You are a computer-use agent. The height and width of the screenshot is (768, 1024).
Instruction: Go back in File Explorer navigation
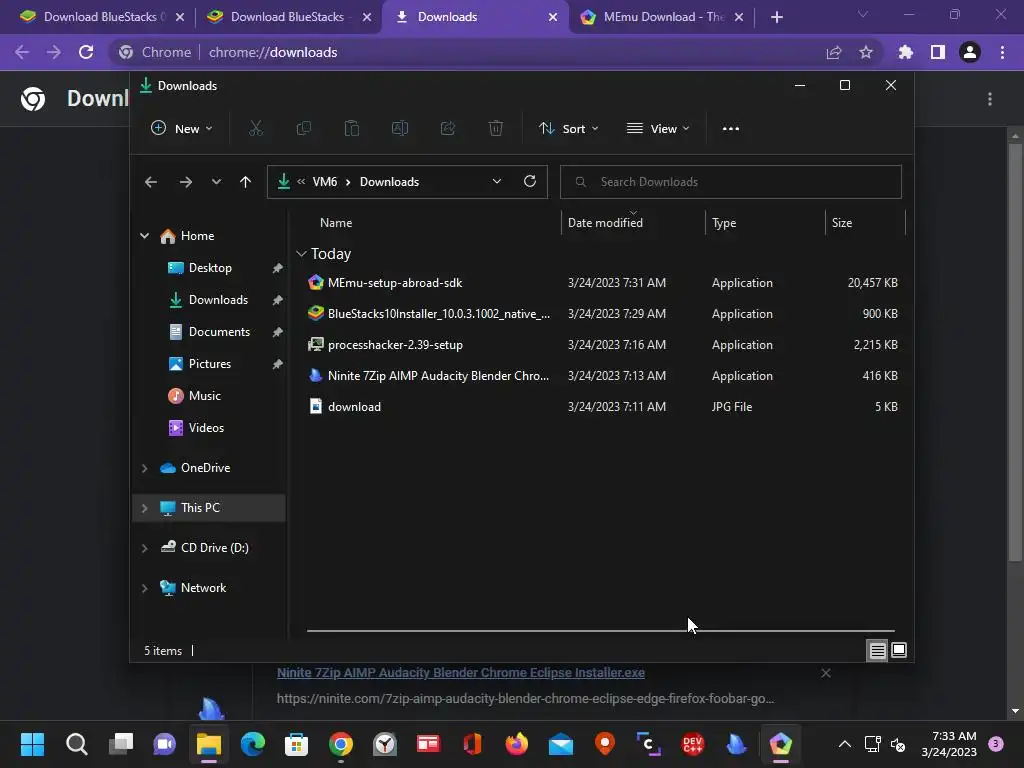(x=151, y=182)
